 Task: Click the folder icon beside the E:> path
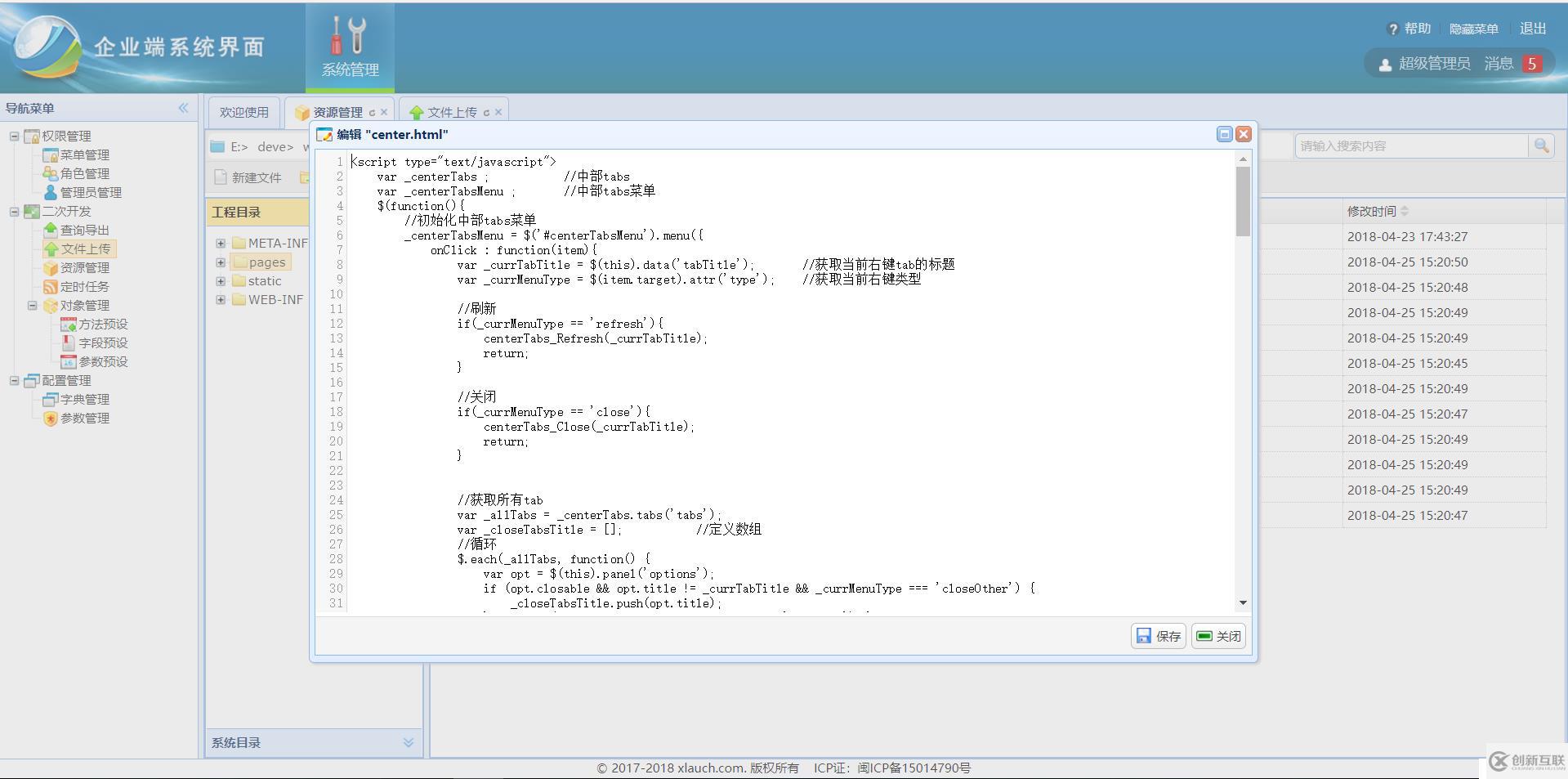[217, 147]
